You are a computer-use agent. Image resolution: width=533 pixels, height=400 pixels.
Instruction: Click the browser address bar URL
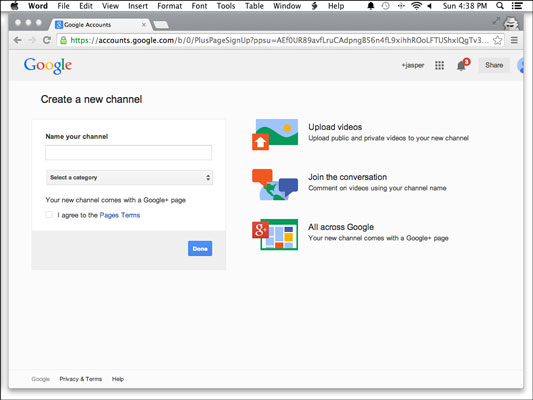pos(279,40)
